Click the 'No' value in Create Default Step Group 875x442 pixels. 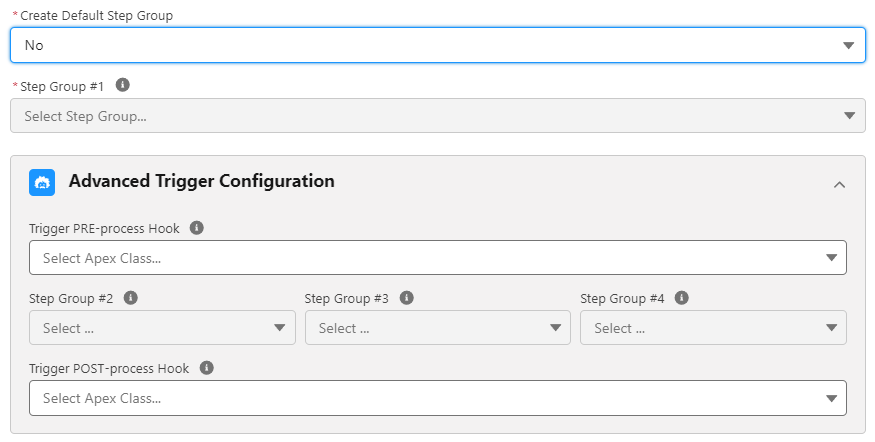35,45
